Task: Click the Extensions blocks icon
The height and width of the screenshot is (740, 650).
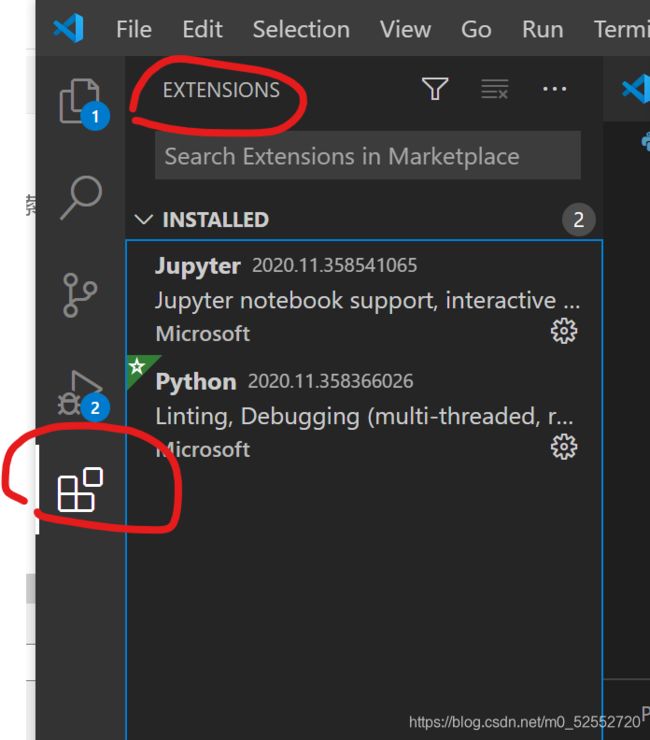Action: click(80, 489)
